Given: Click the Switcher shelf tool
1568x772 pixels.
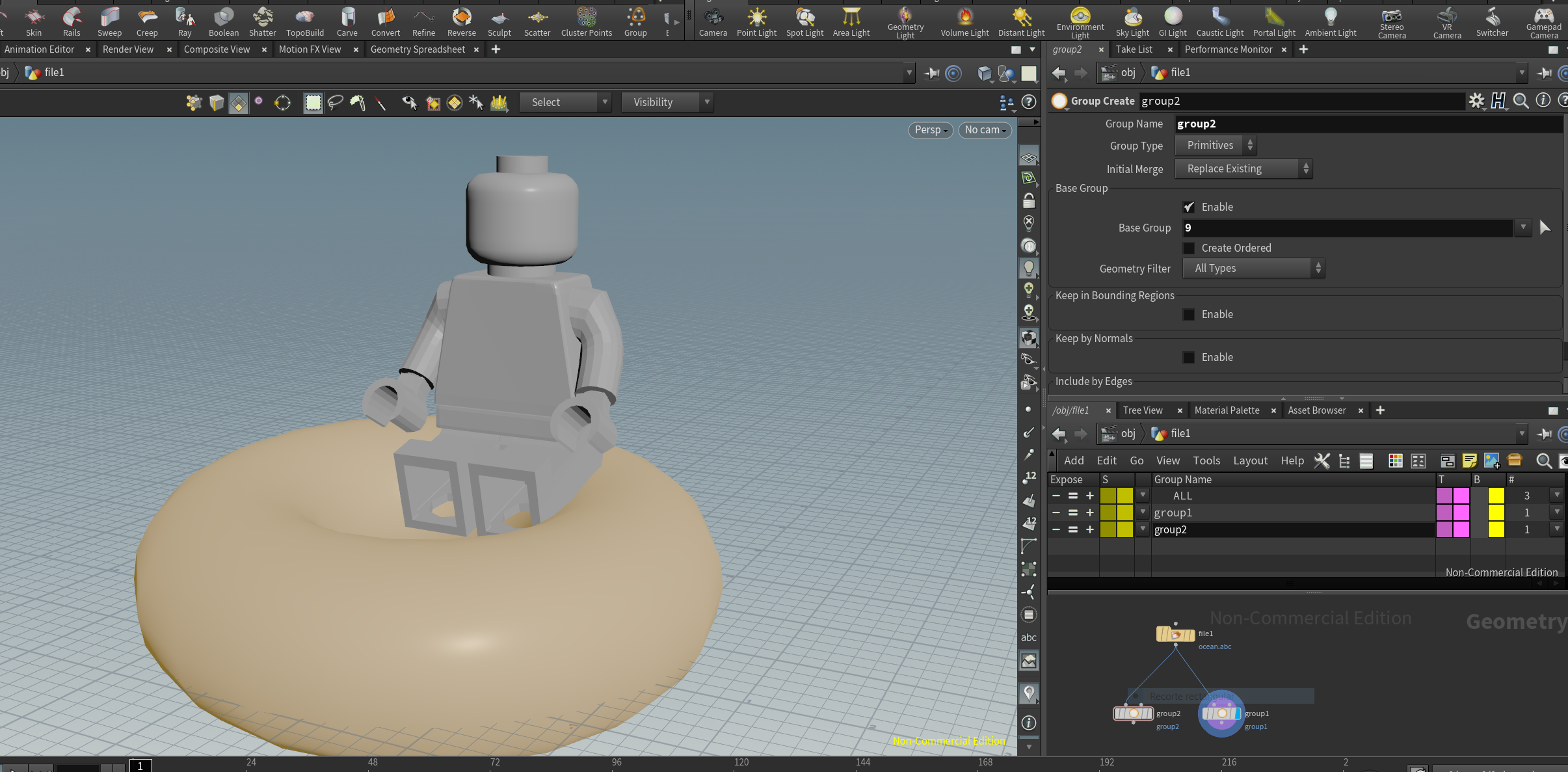Looking at the screenshot, I should pyautogui.click(x=1492, y=21).
